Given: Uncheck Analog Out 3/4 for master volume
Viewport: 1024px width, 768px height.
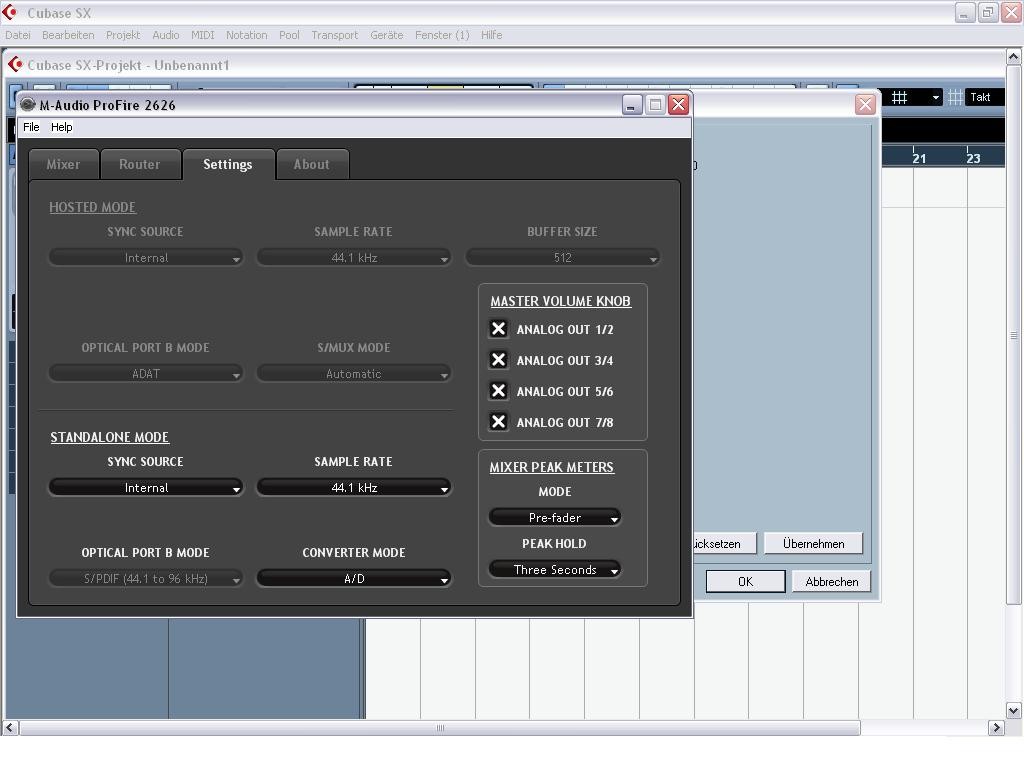Looking at the screenshot, I should pyautogui.click(x=498, y=360).
